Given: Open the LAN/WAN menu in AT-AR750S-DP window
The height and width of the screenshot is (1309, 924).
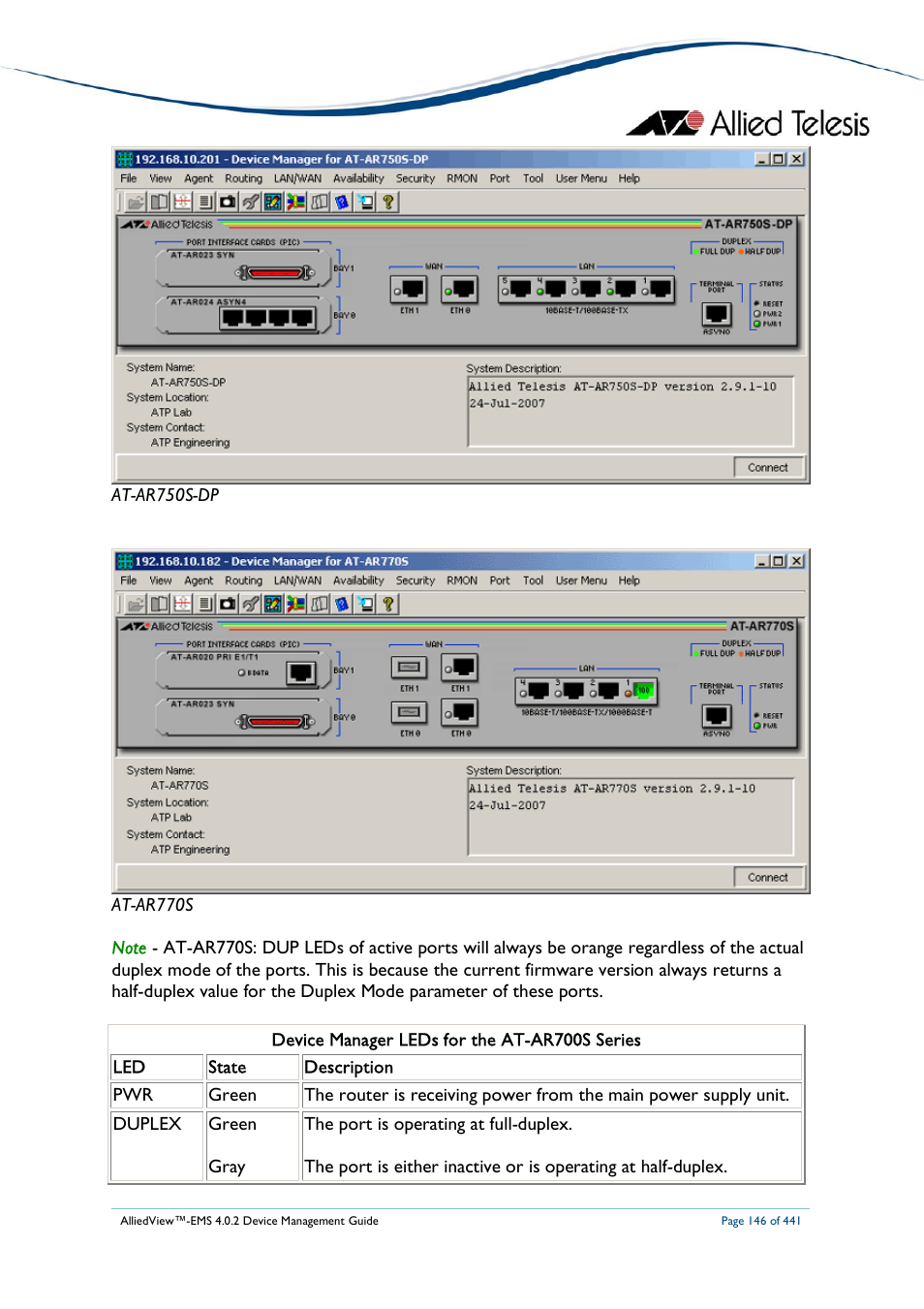Looking at the screenshot, I should point(297,178).
